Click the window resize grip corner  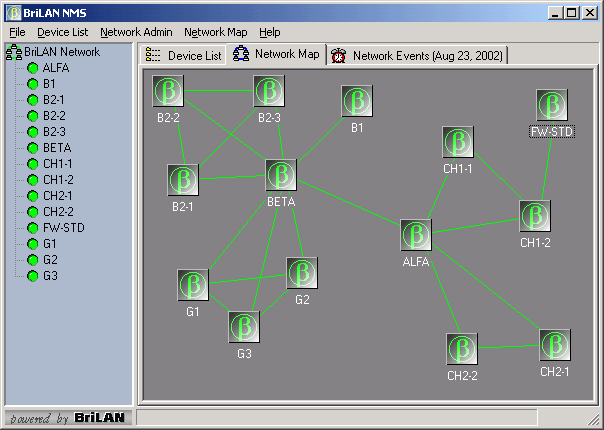coord(595,420)
